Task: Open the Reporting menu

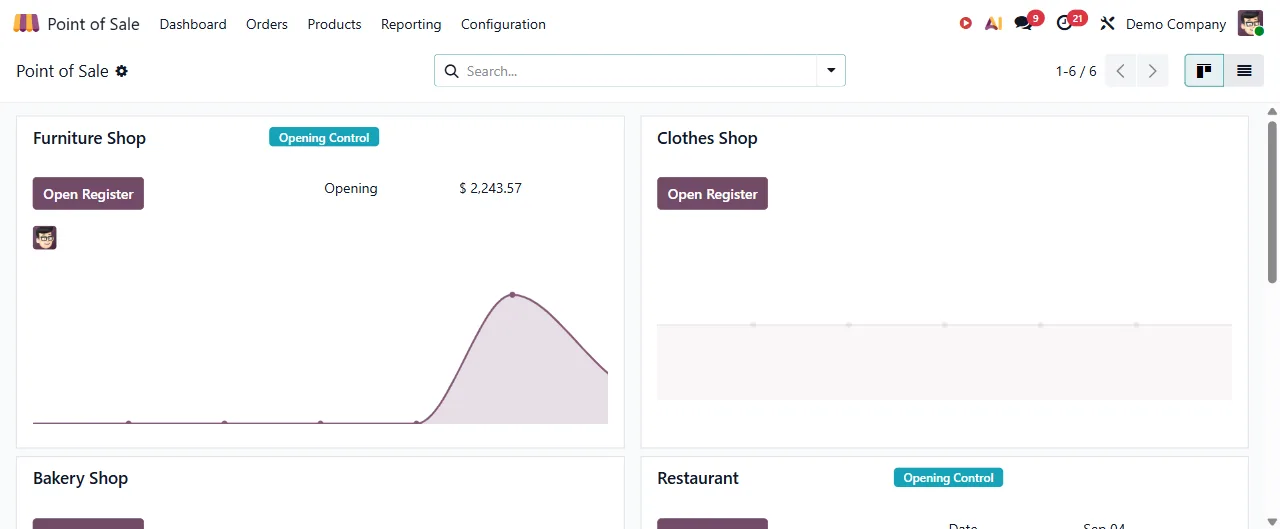Action: click(411, 24)
